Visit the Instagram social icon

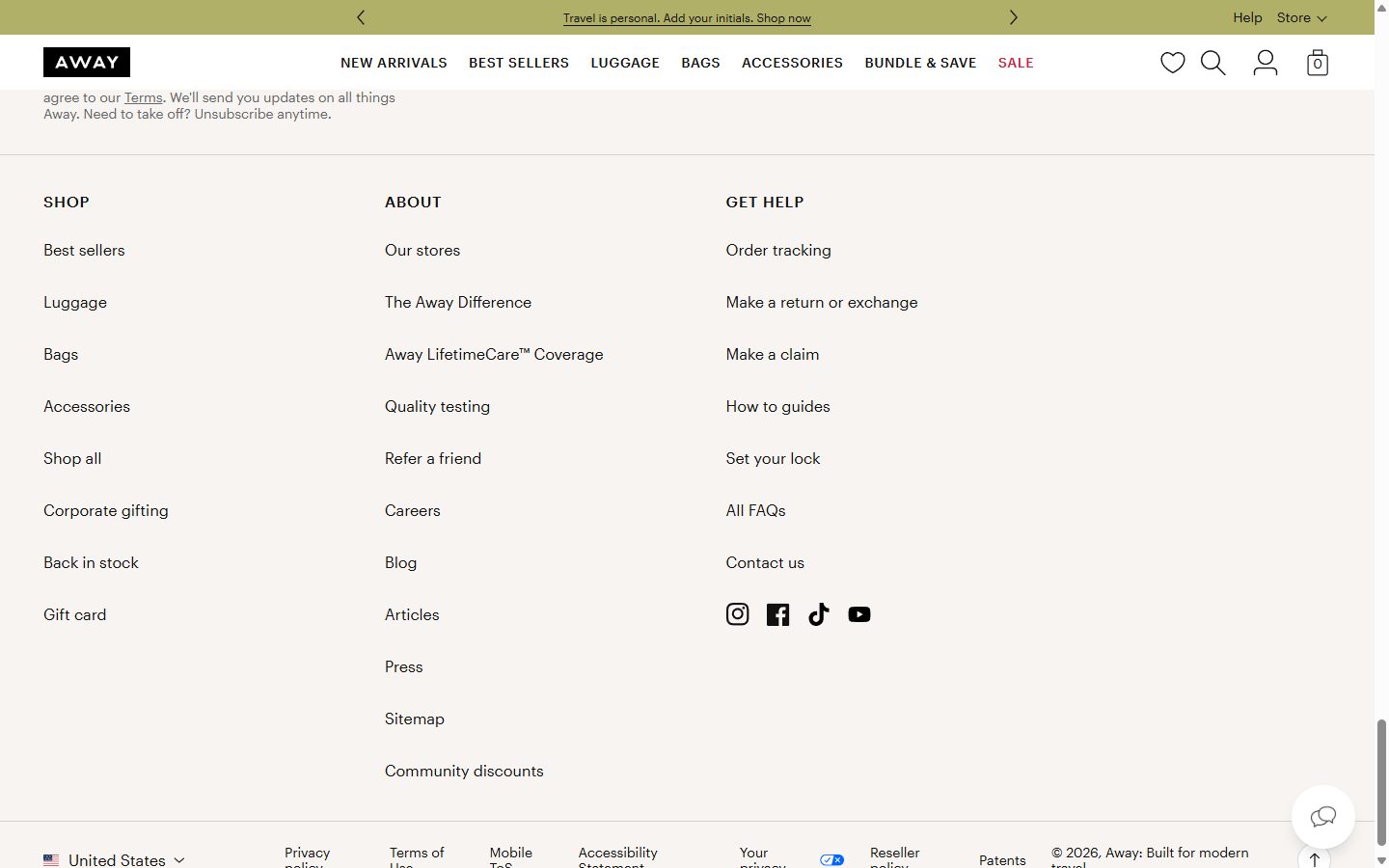737,614
